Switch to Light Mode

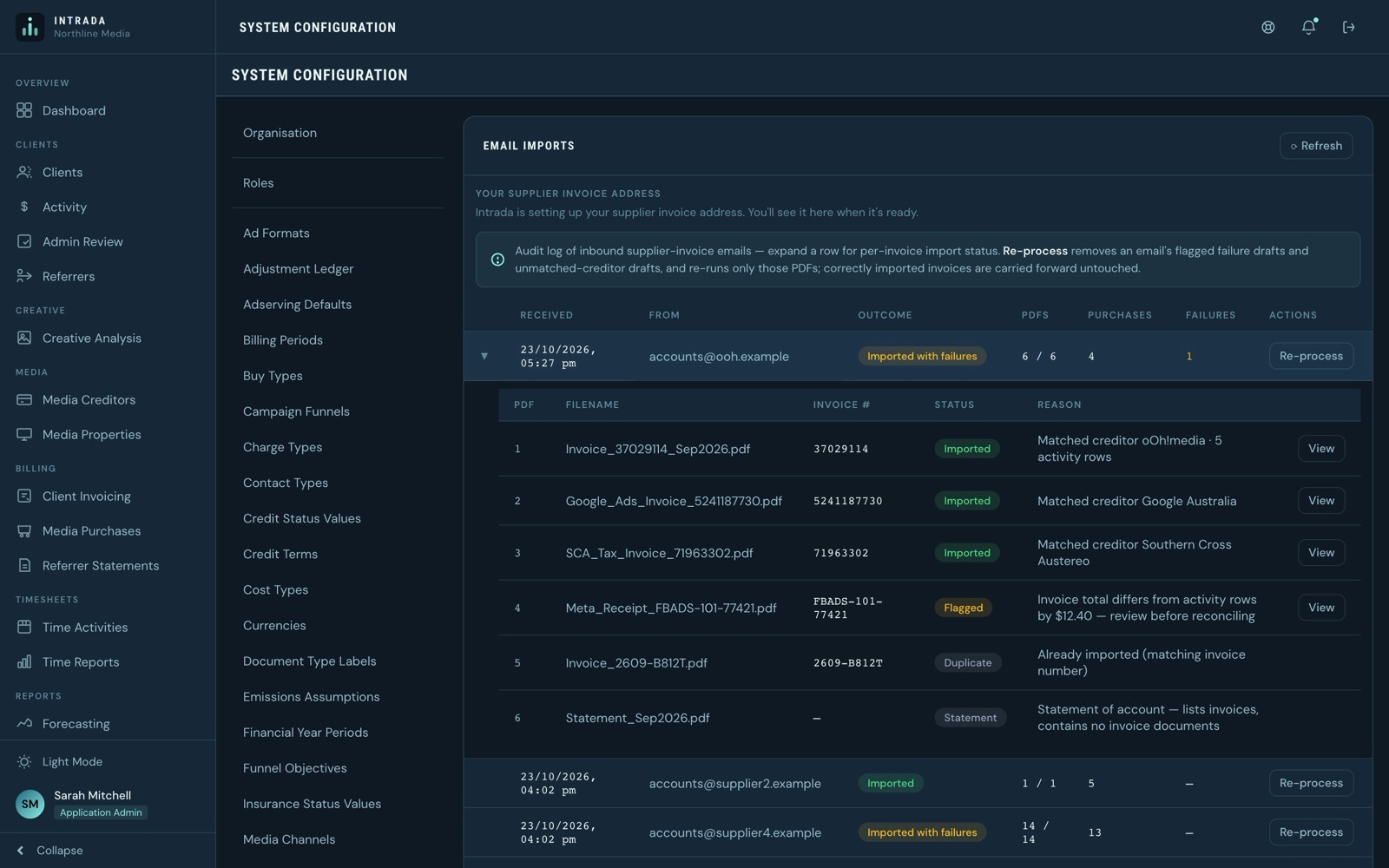108,761
